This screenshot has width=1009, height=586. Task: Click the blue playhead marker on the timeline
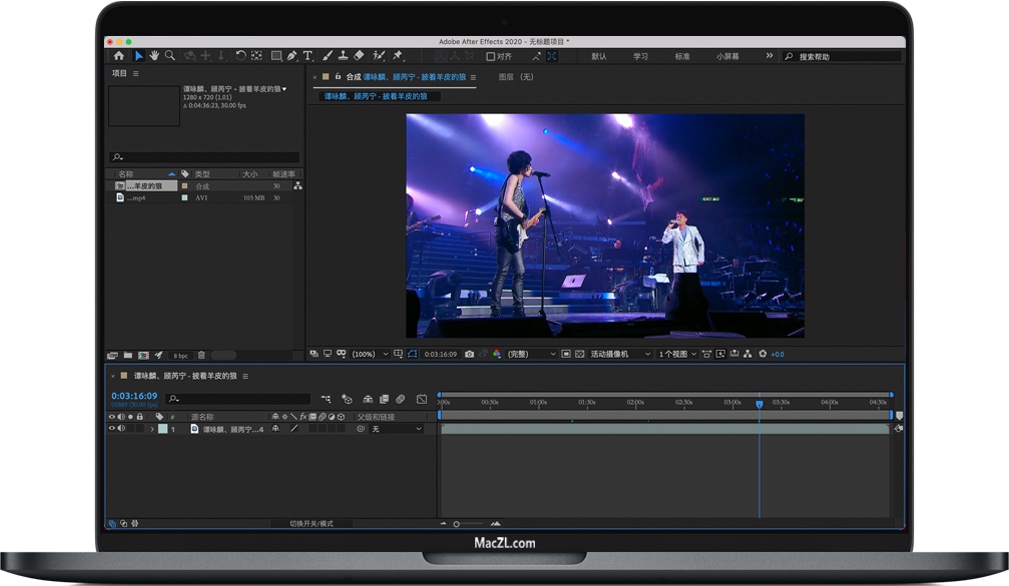[x=758, y=403]
